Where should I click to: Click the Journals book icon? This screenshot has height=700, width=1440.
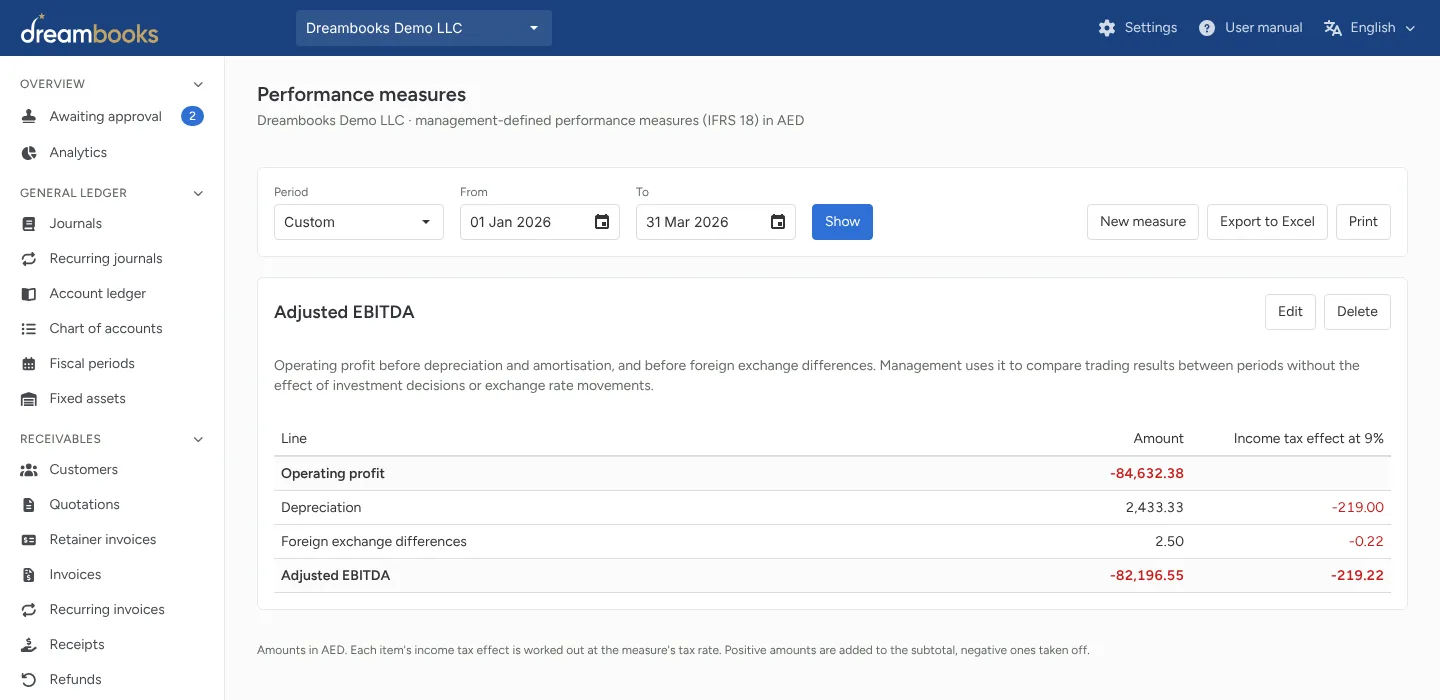click(x=29, y=223)
